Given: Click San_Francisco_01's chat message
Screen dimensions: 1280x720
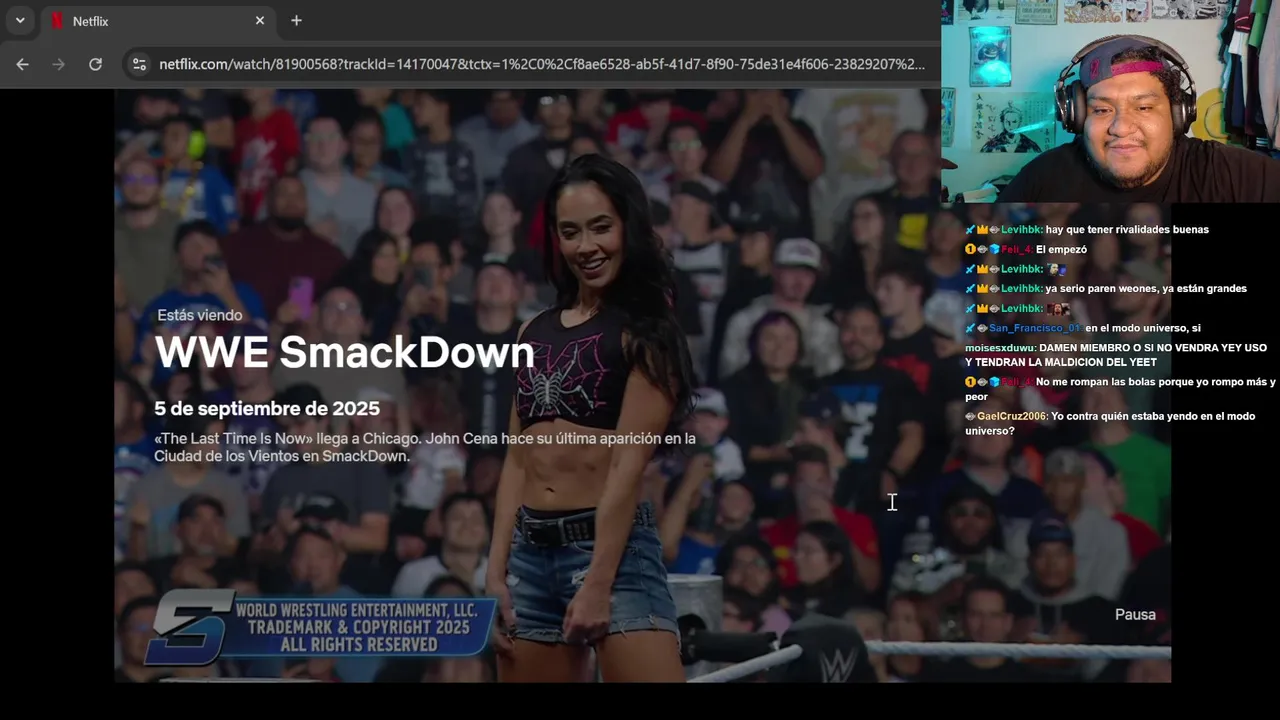Looking at the screenshot, I should [x=1083, y=328].
